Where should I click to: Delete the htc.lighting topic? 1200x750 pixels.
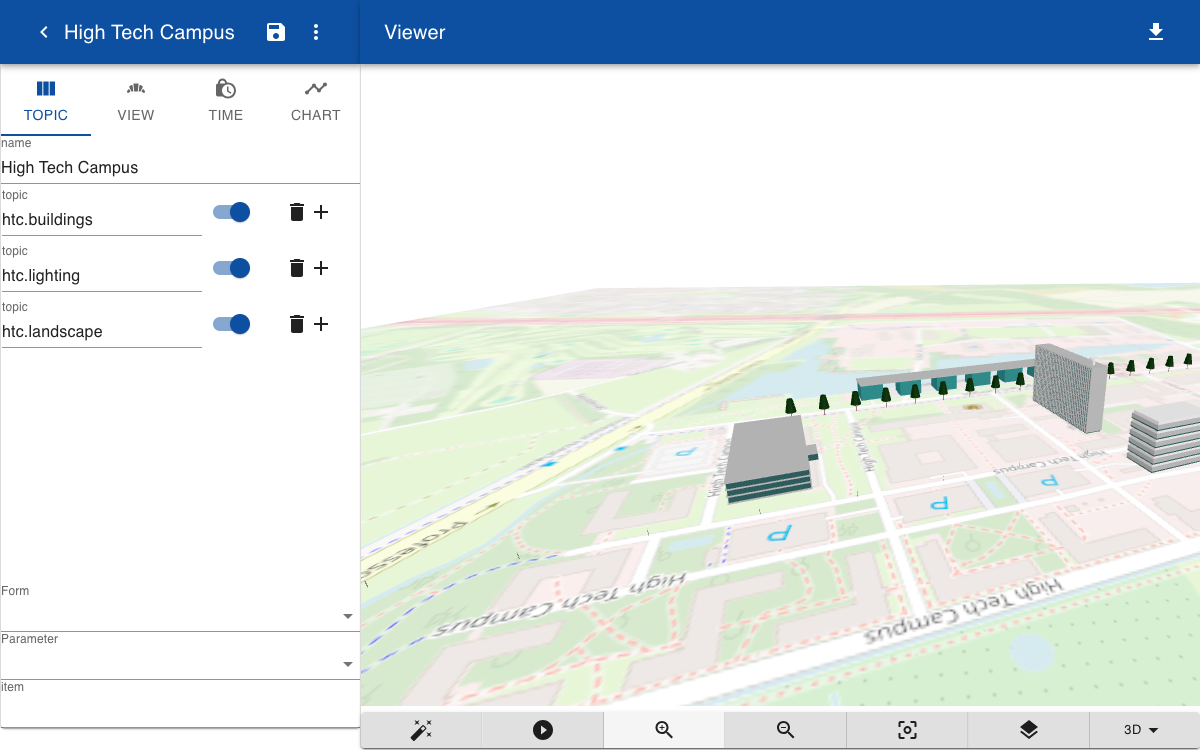[x=297, y=268]
